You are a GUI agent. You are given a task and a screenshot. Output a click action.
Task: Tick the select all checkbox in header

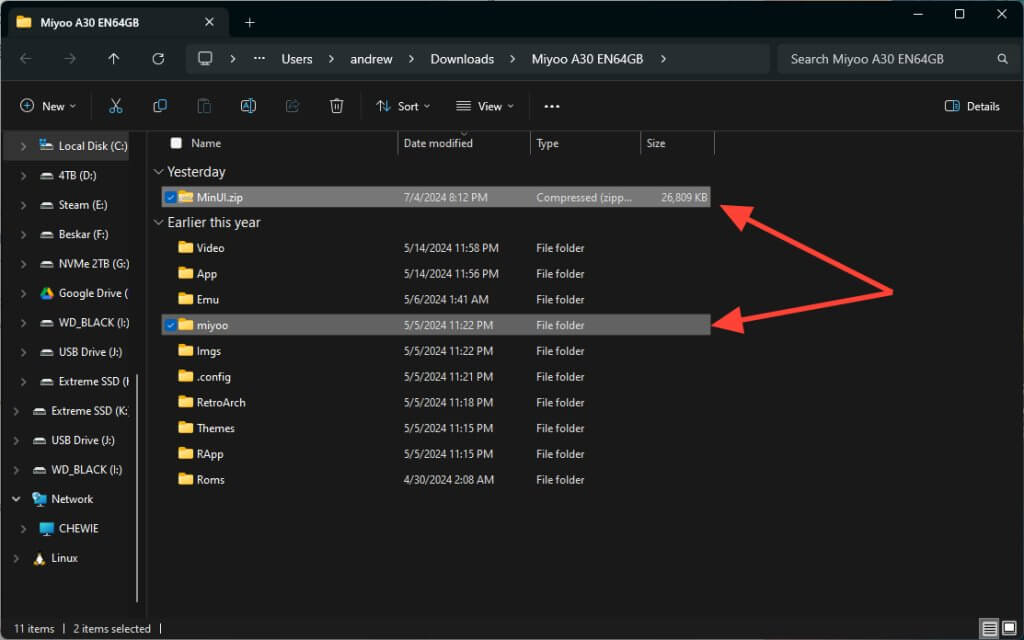176,143
